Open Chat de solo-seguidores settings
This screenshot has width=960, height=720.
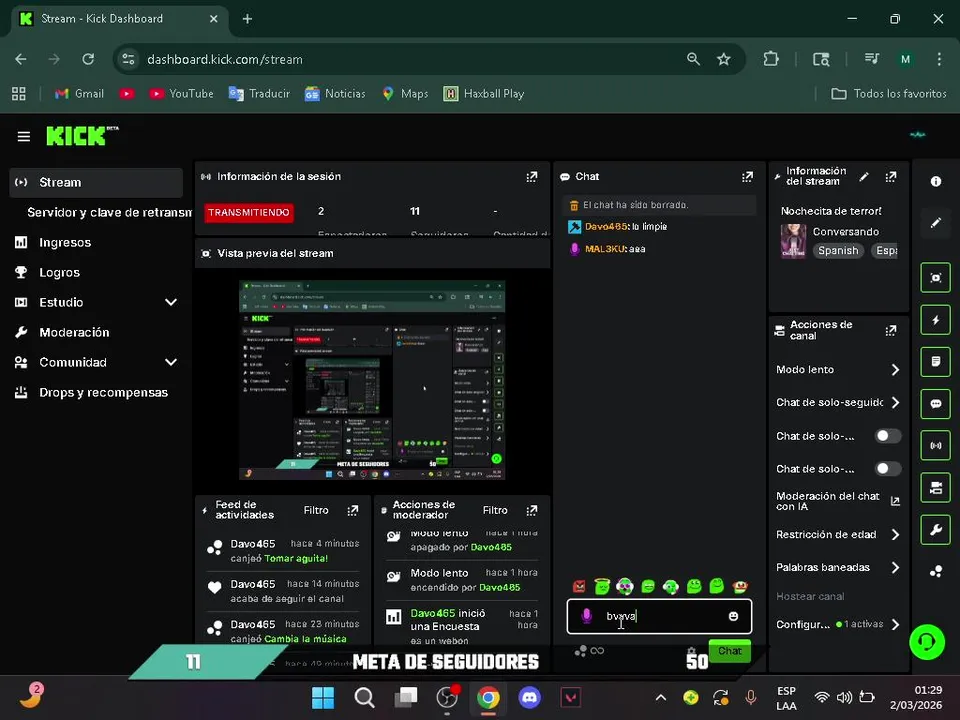click(837, 403)
